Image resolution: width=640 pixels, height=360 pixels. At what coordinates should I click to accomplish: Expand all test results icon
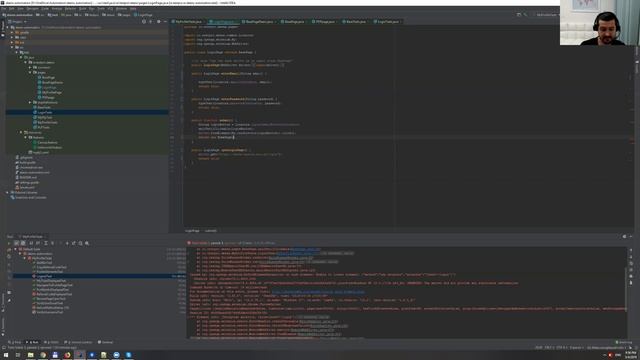[x=45, y=243]
